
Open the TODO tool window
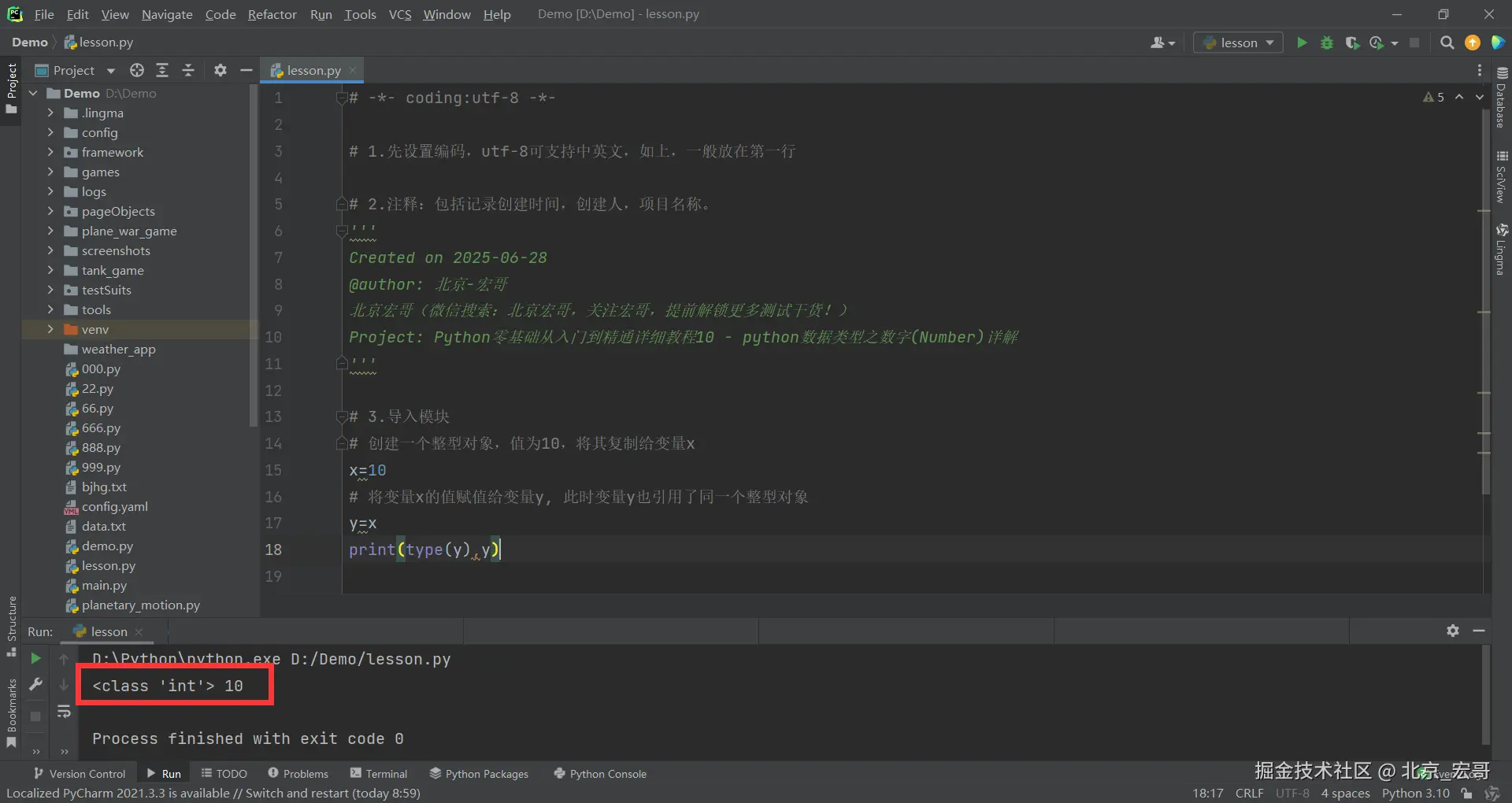coord(224,774)
